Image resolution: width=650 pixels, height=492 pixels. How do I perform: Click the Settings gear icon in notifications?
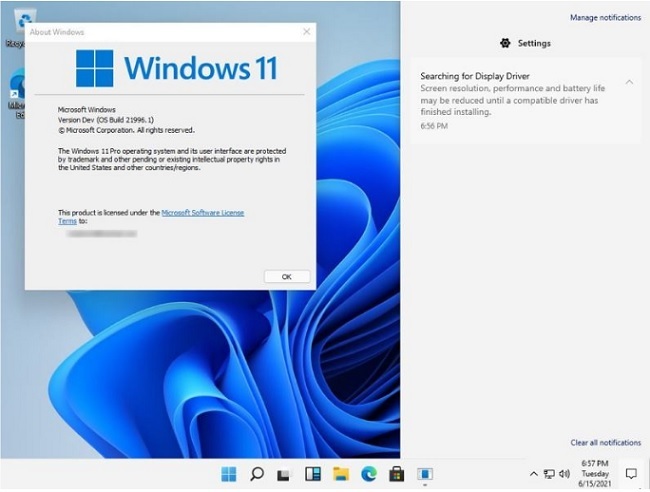pyautogui.click(x=505, y=43)
